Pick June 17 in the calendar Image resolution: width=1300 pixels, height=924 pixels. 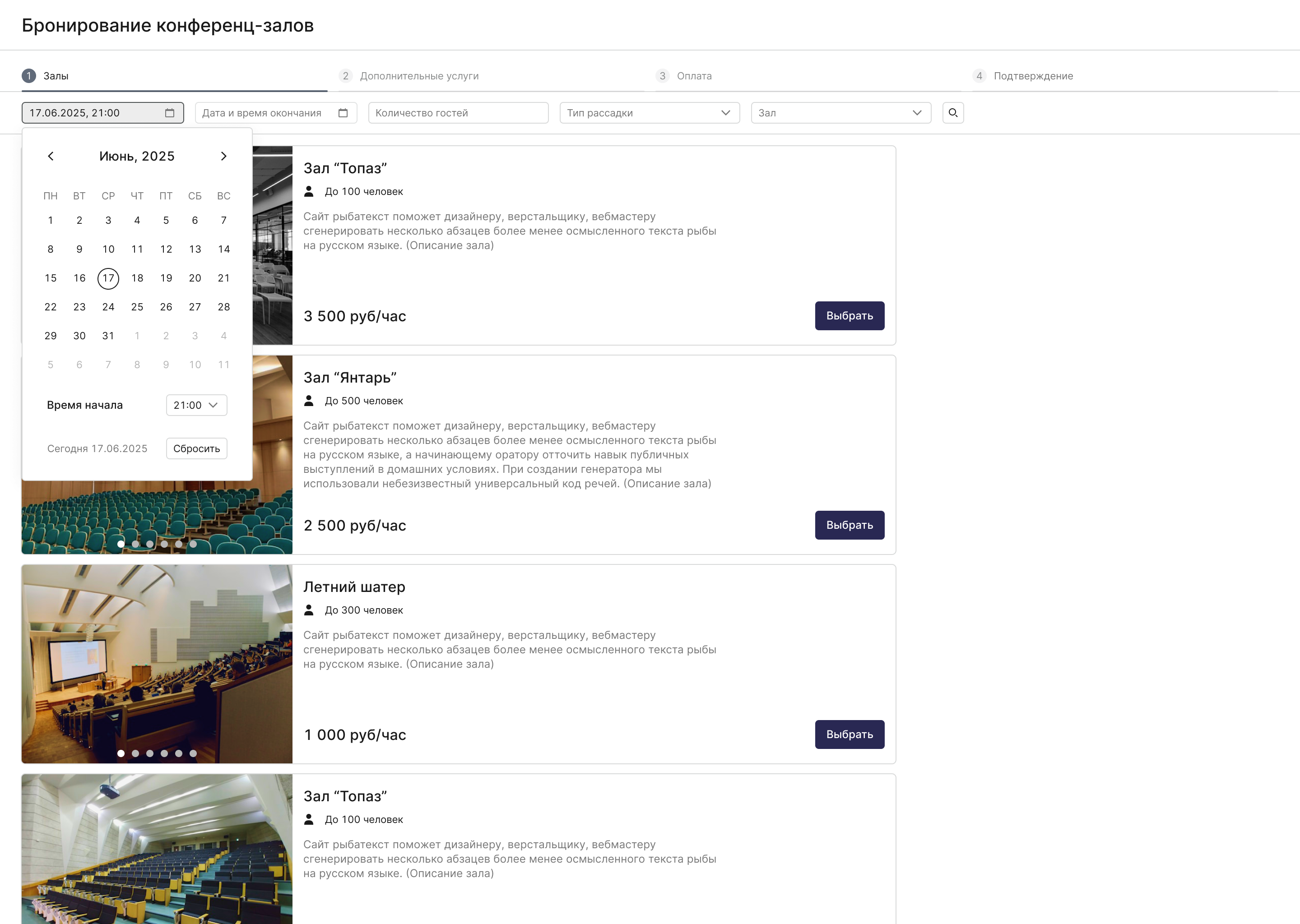tap(108, 278)
